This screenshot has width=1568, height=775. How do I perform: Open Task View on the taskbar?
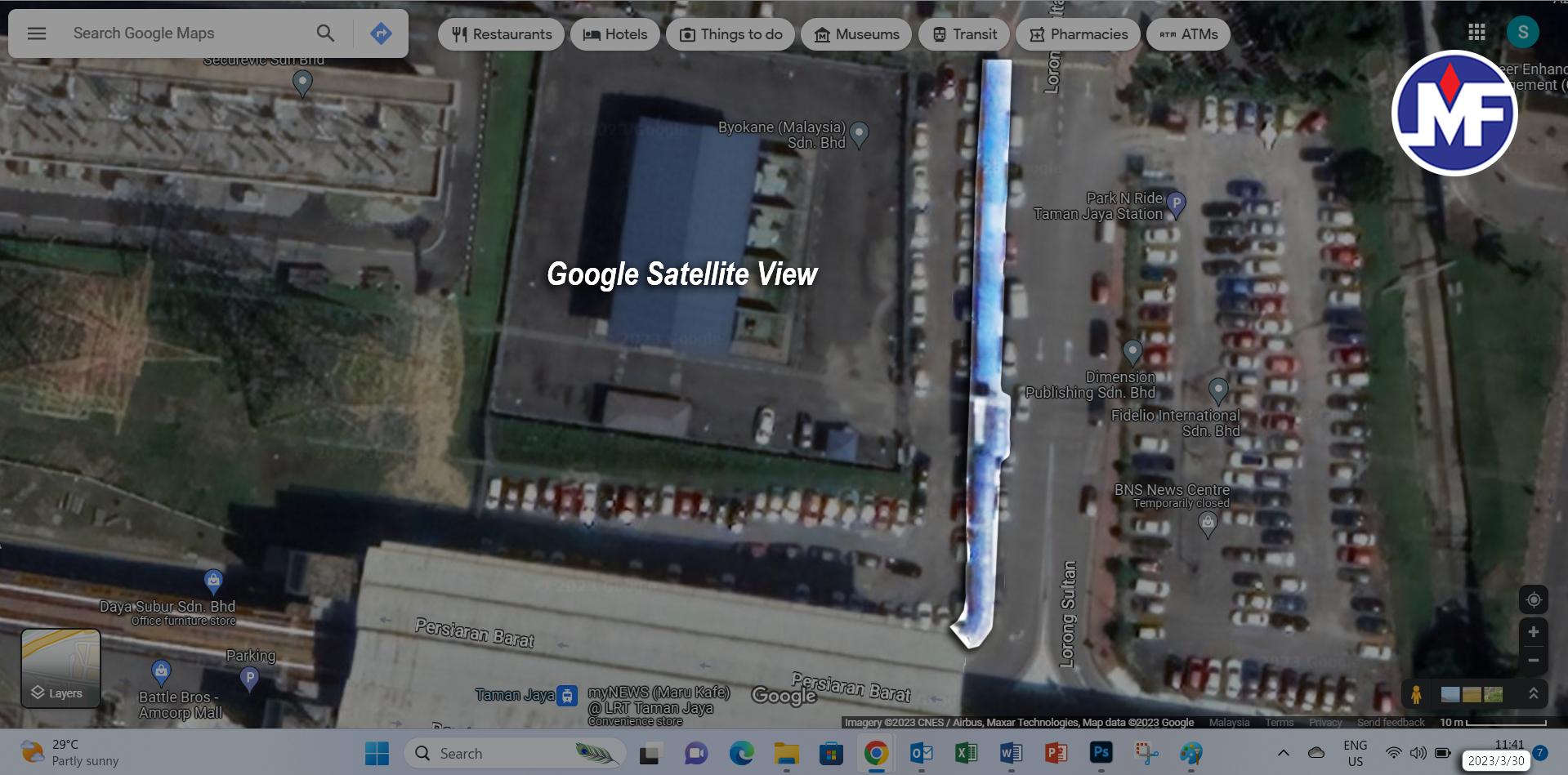click(x=650, y=753)
